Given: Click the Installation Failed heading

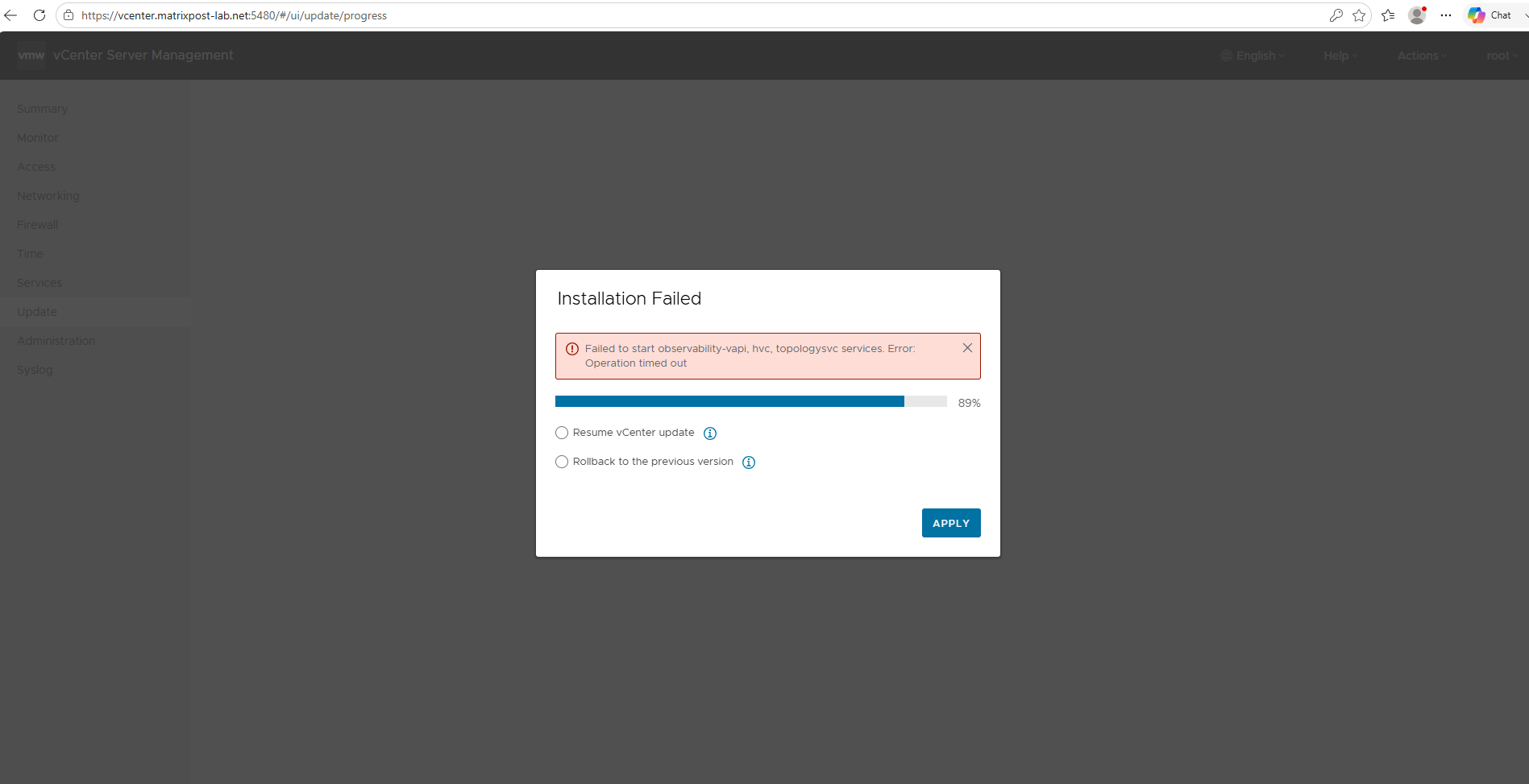Looking at the screenshot, I should point(629,299).
